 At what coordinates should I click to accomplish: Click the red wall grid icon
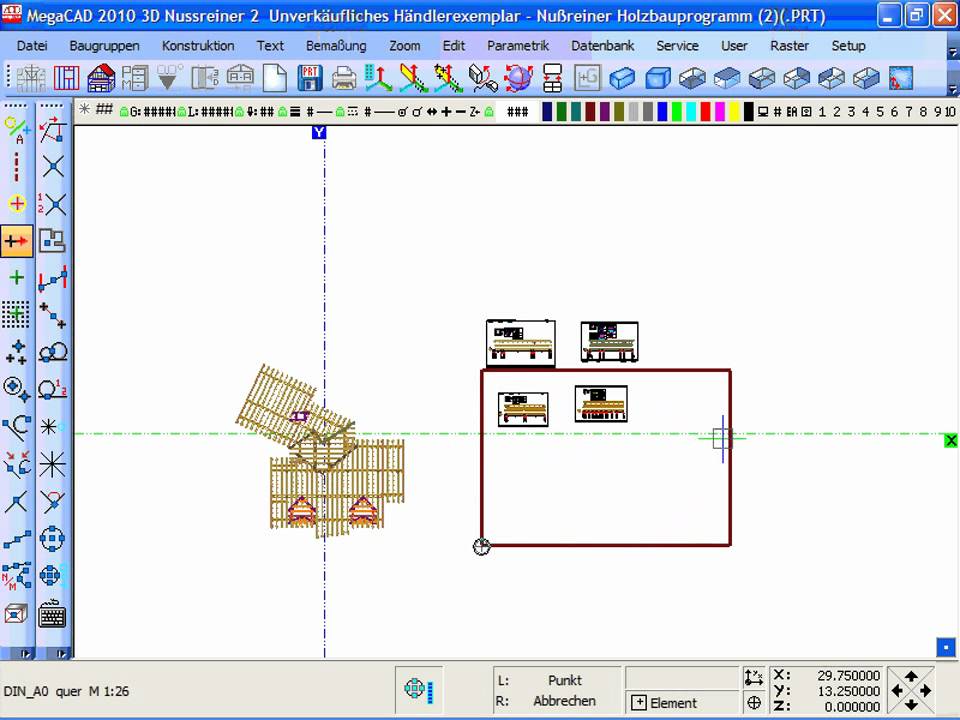(66, 78)
